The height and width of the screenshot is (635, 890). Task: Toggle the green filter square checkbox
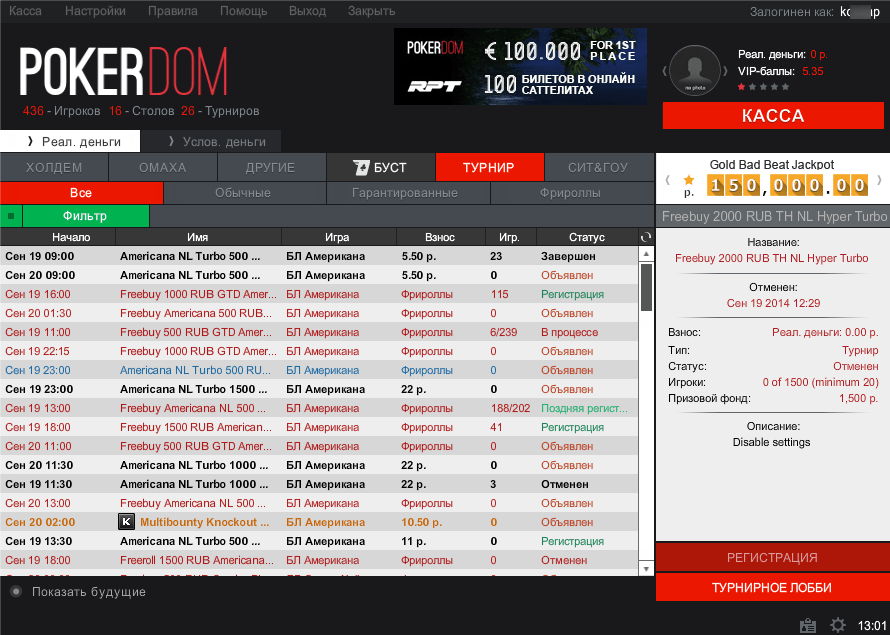coord(11,216)
